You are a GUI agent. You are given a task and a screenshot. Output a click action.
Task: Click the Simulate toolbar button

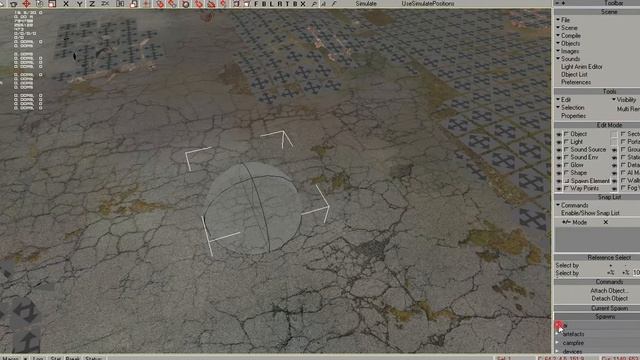point(366,4)
